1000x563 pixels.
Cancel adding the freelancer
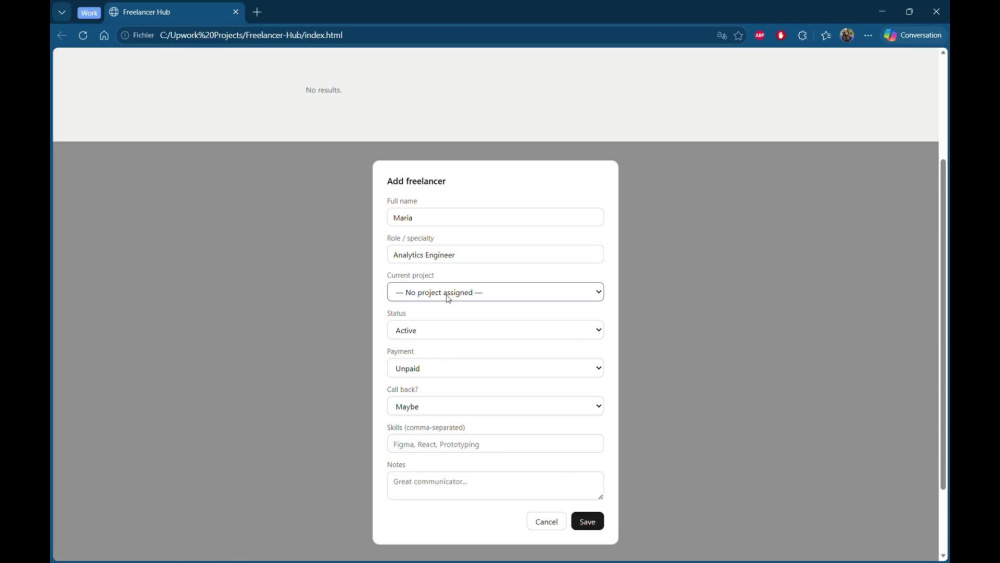pyautogui.click(x=546, y=522)
